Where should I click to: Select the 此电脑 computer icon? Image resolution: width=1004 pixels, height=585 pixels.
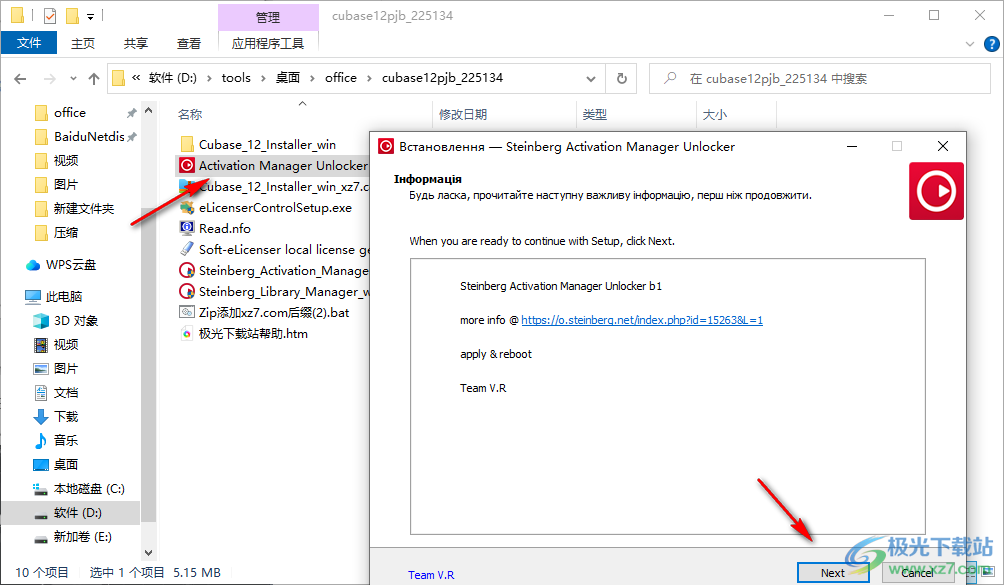click(x=33, y=296)
